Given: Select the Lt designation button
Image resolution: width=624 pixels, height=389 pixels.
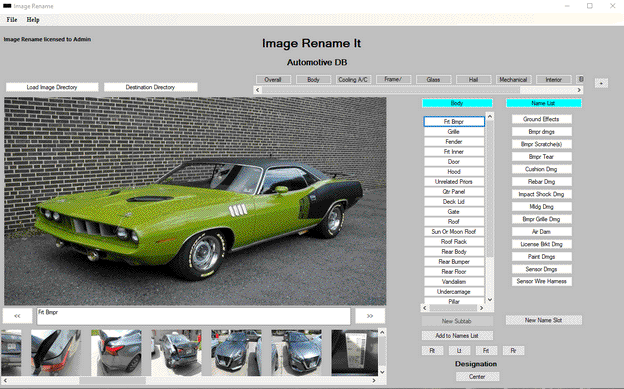Looking at the screenshot, I should [x=459, y=350].
